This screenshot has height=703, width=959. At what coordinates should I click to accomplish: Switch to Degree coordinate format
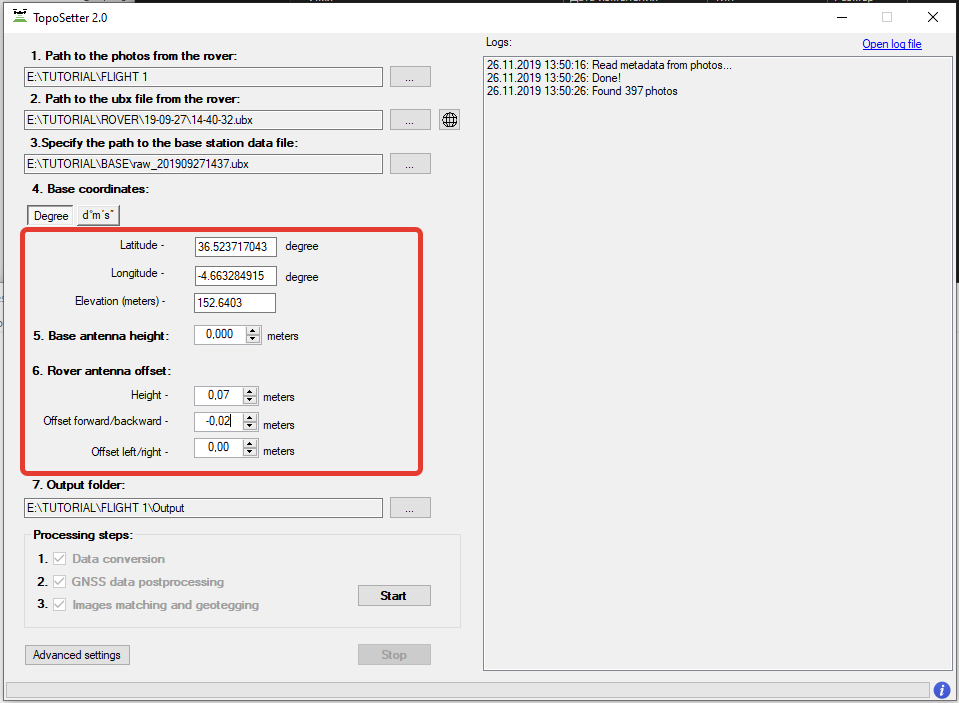point(51,216)
